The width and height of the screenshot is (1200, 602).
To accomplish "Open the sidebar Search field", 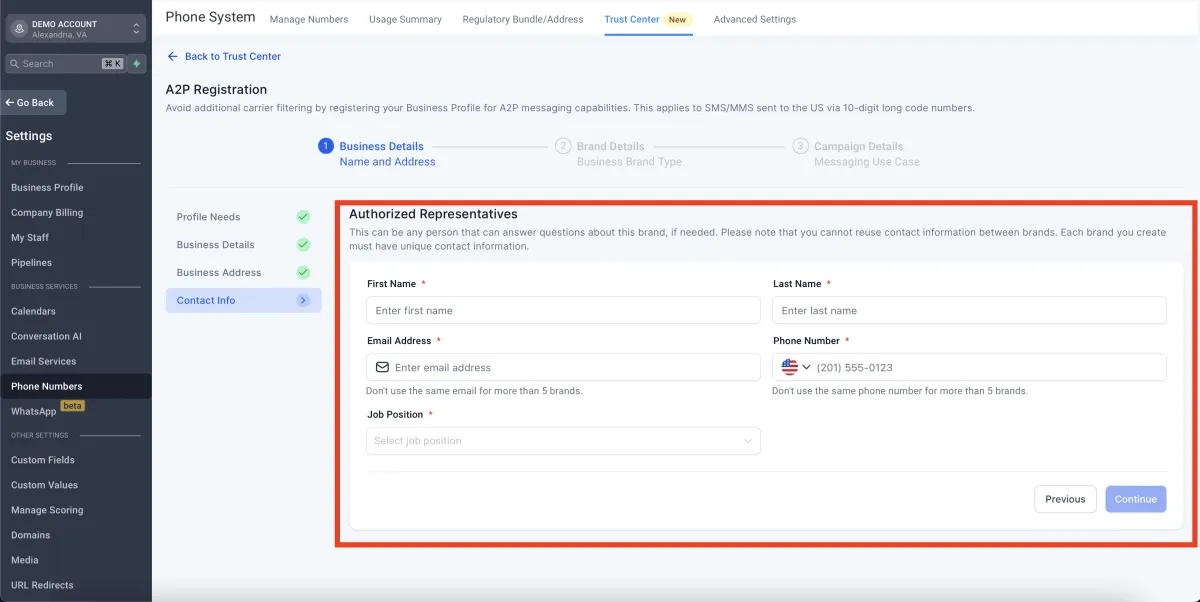I will pyautogui.click(x=65, y=63).
